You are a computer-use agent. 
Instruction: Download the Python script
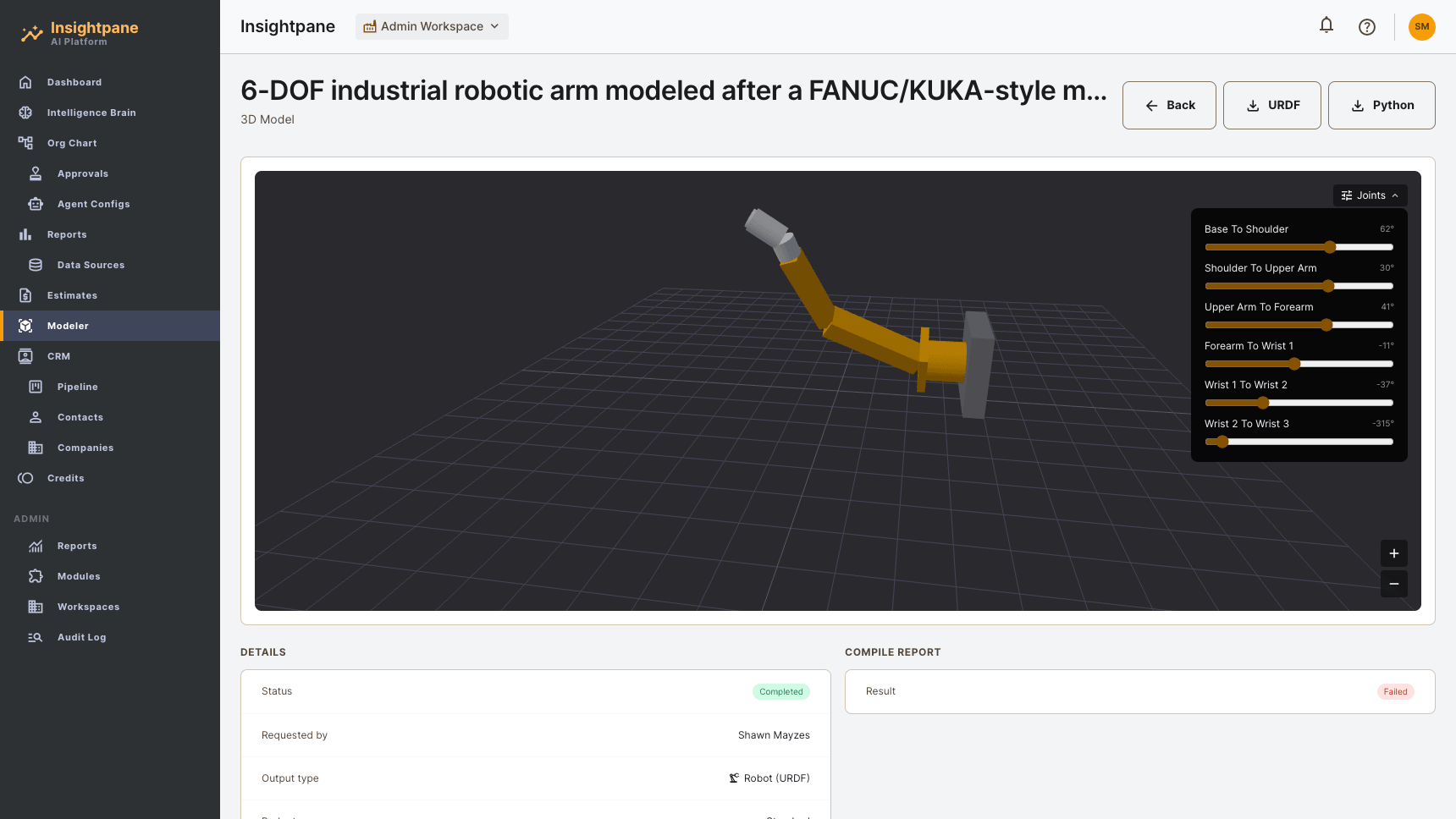coord(1382,105)
